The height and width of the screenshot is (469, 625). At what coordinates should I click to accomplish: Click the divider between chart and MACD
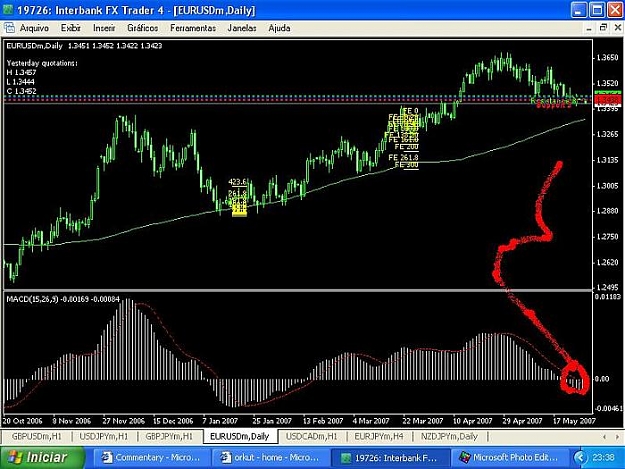[298, 290]
